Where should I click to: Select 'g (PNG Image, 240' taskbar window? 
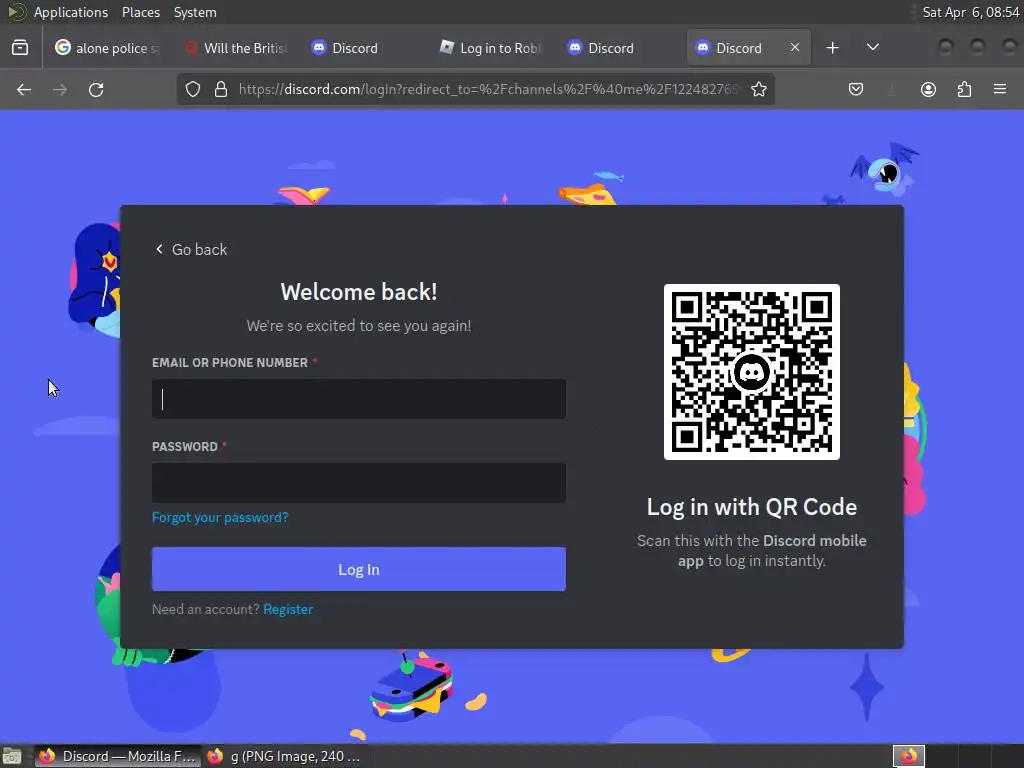pos(284,756)
